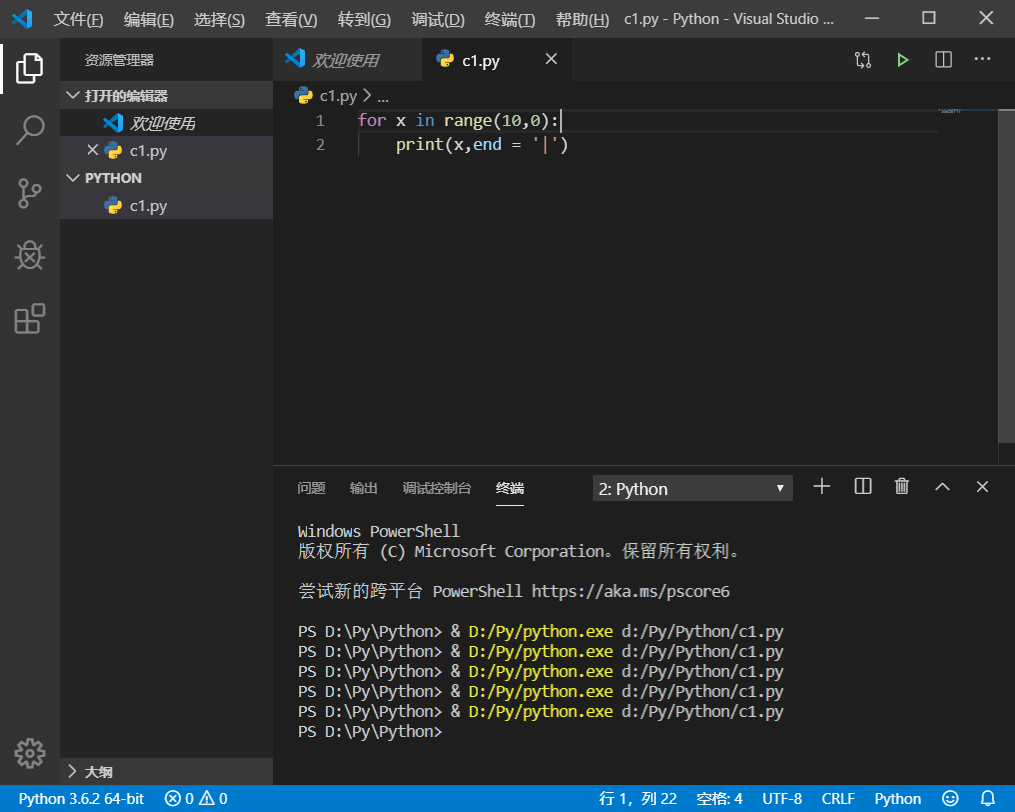This screenshot has width=1015, height=812.
Task: Open the Debug view in activity bar
Action: [30, 256]
